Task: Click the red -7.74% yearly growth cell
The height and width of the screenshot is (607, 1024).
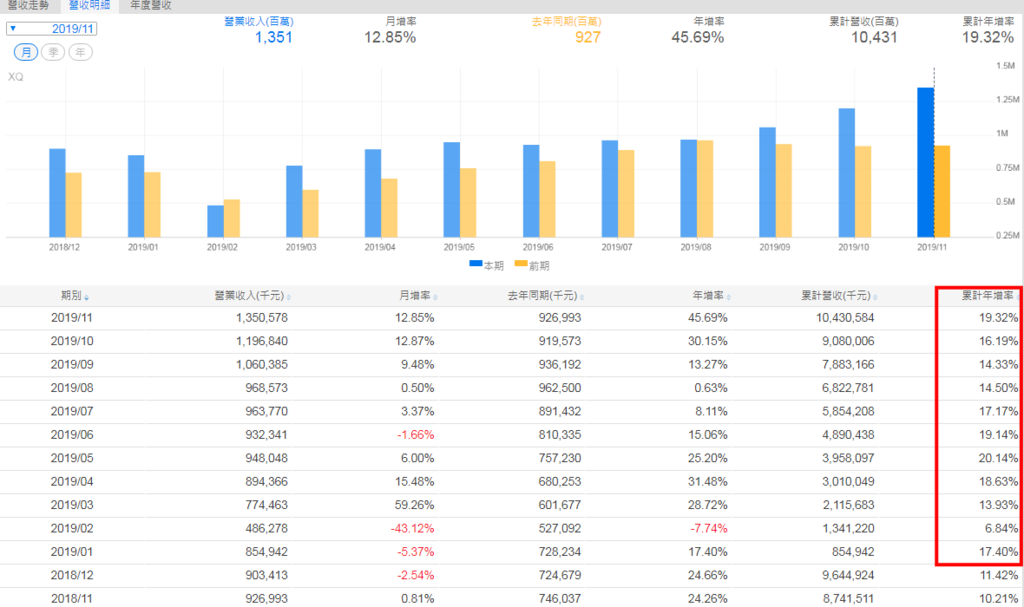Action: pyautogui.click(x=709, y=529)
